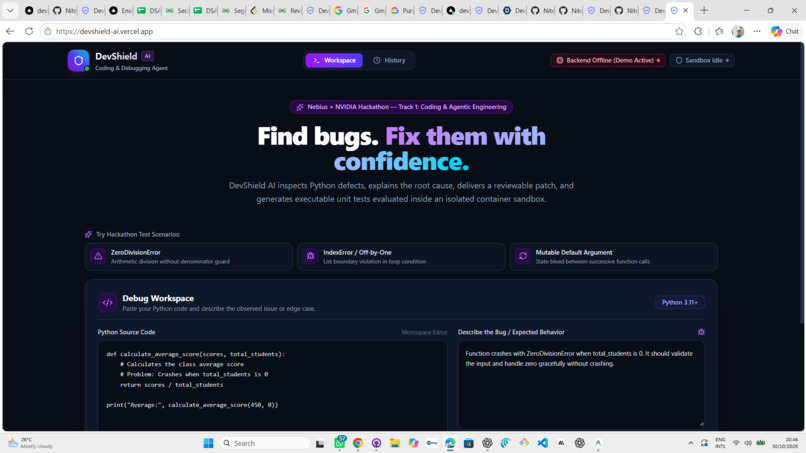The width and height of the screenshot is (806, 453).
Task: Bookmark this page with the star icon
Action: point(679,31)
